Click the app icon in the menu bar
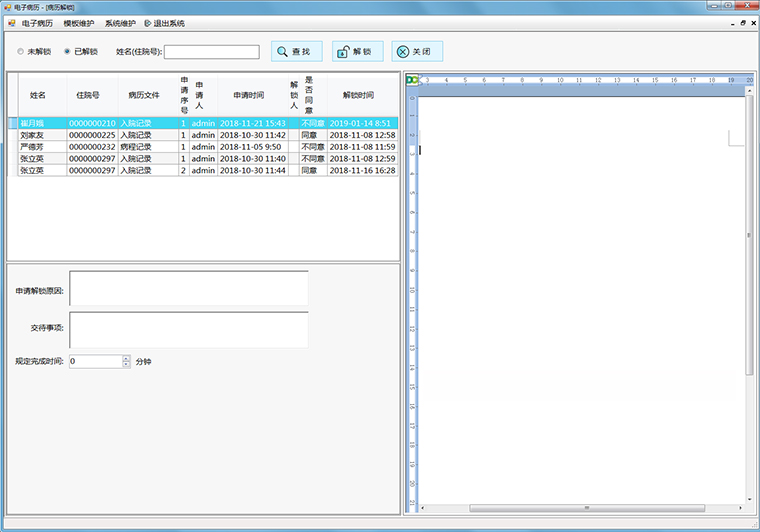The width and height of the screenshot is (760, 532). (12, 23)
